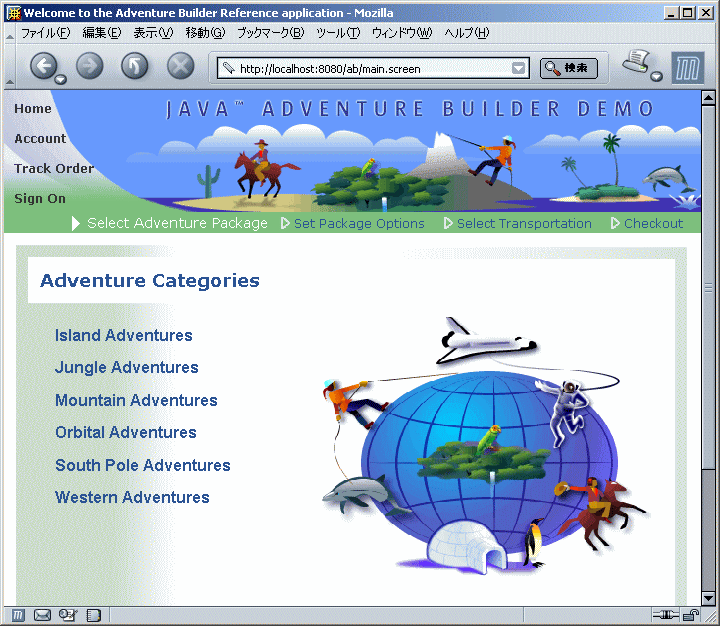Click the Stop loading button
The image size is (720, 626).
coord(180,66)
